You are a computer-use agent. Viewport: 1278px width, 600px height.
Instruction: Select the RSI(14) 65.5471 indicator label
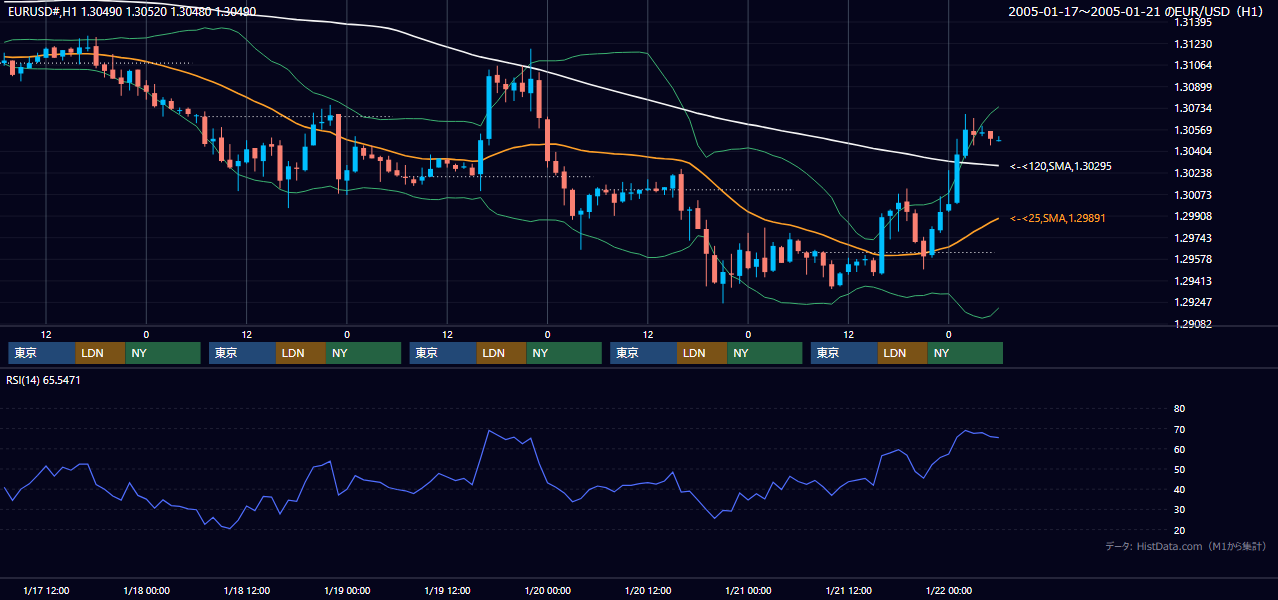point(43,380)
